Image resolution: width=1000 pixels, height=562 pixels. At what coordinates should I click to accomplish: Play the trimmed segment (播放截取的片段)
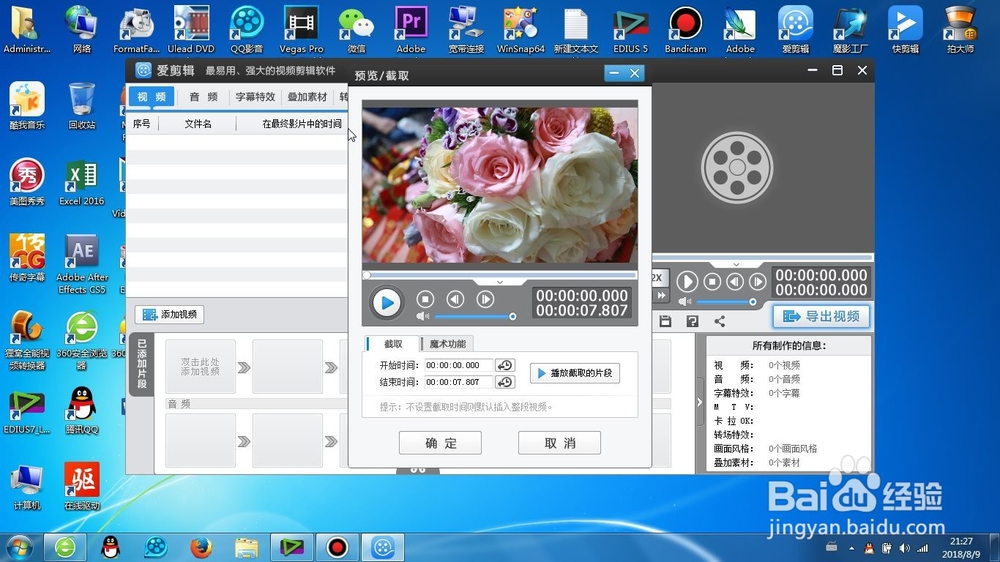[575, 373]
